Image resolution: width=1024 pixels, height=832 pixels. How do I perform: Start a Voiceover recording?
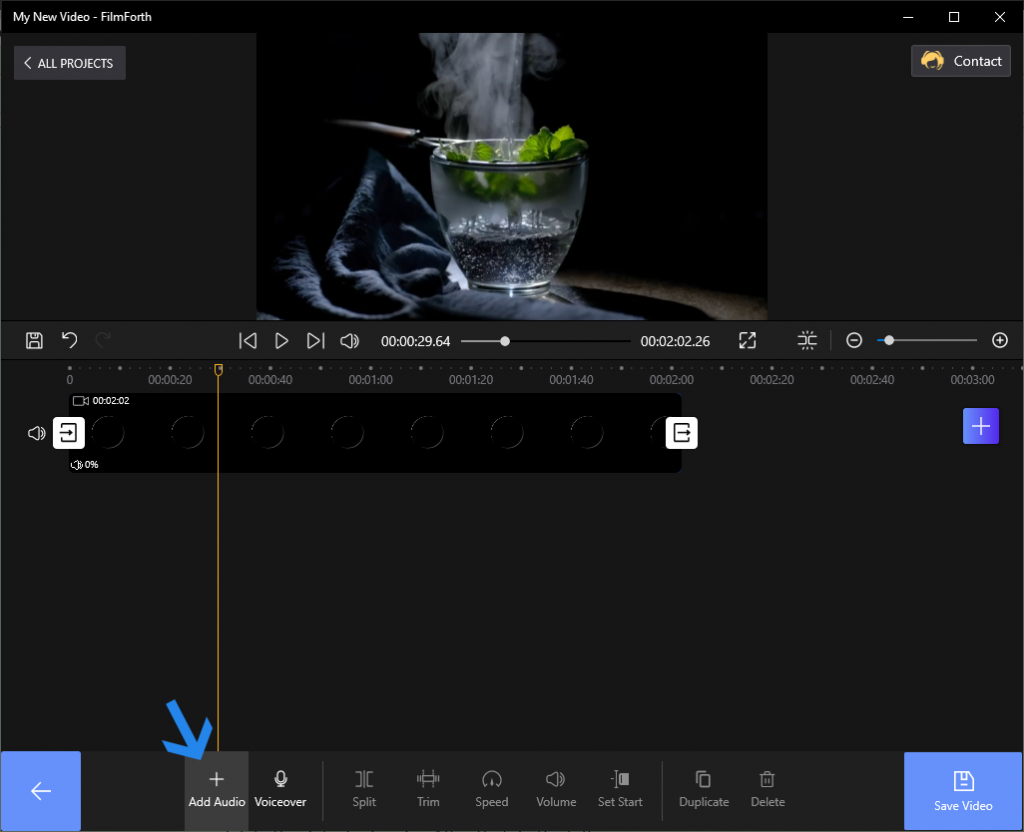click(x=280, y=790)
